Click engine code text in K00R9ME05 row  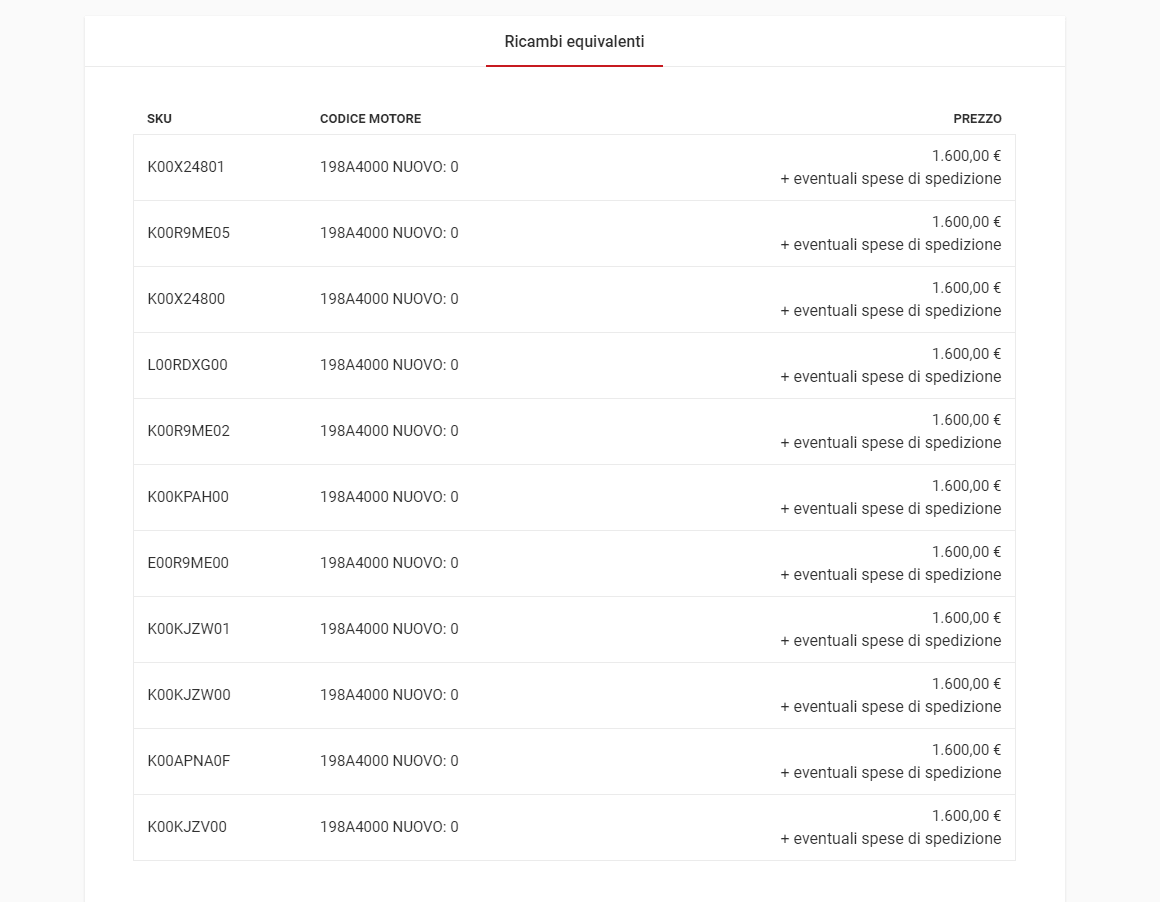tap(389, 233)
